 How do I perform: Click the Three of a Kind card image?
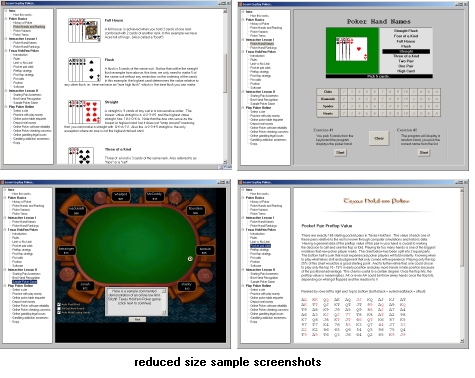tap(81, 156)
